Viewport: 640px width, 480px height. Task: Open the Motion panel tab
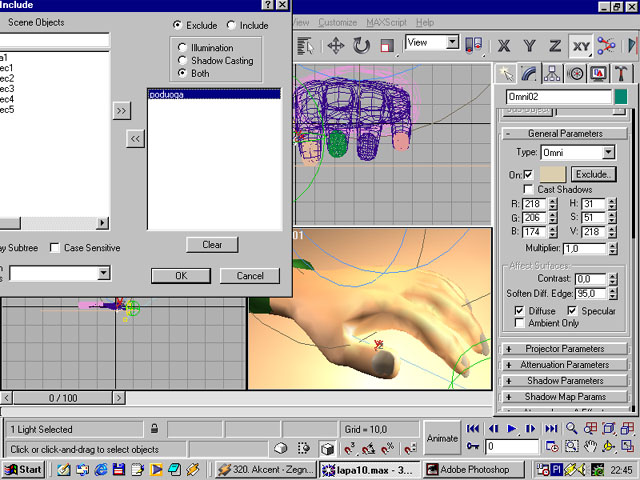[x=576, y=73]
